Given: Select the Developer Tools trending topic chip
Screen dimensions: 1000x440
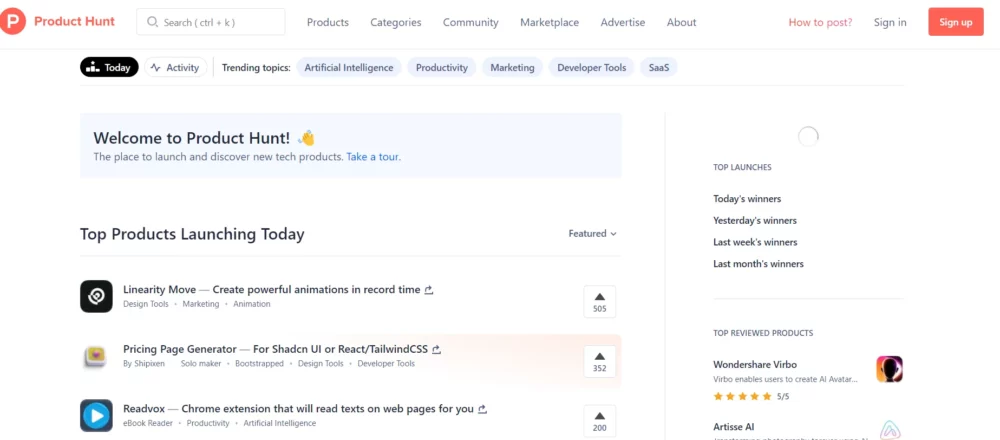Looking at the screenshot, I should (x=592, y=67).
